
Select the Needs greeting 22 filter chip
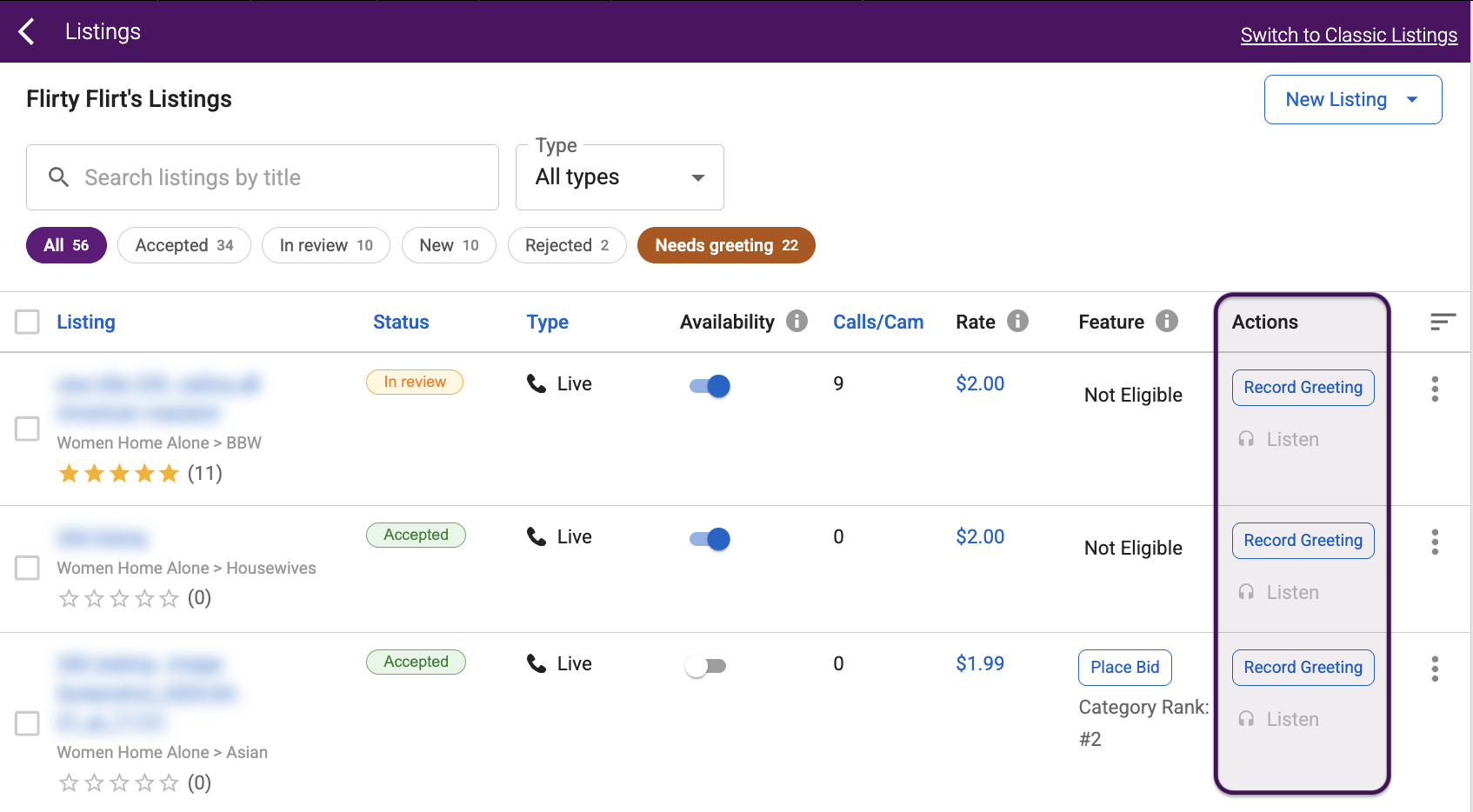(726, 245)
